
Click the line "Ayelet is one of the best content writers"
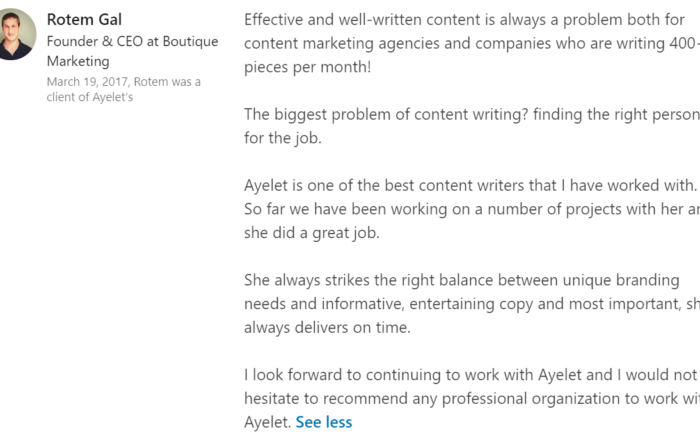(471, 185)
